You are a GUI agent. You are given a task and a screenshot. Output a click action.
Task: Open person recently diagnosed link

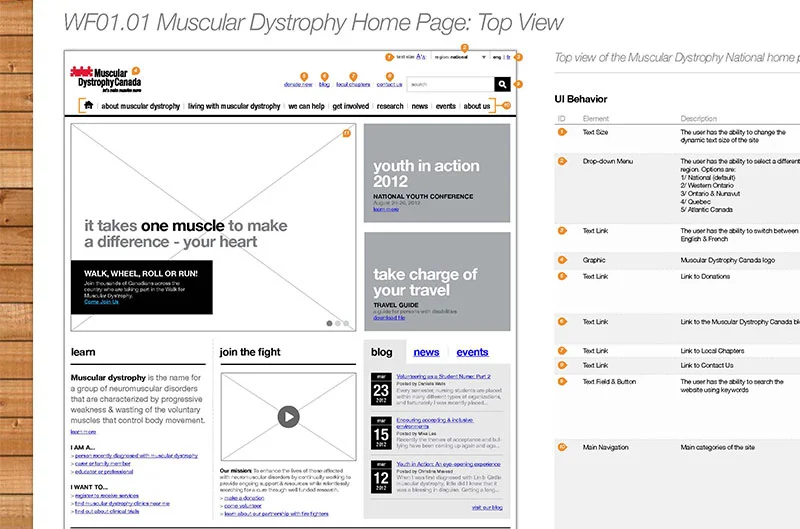click(136, 456)
